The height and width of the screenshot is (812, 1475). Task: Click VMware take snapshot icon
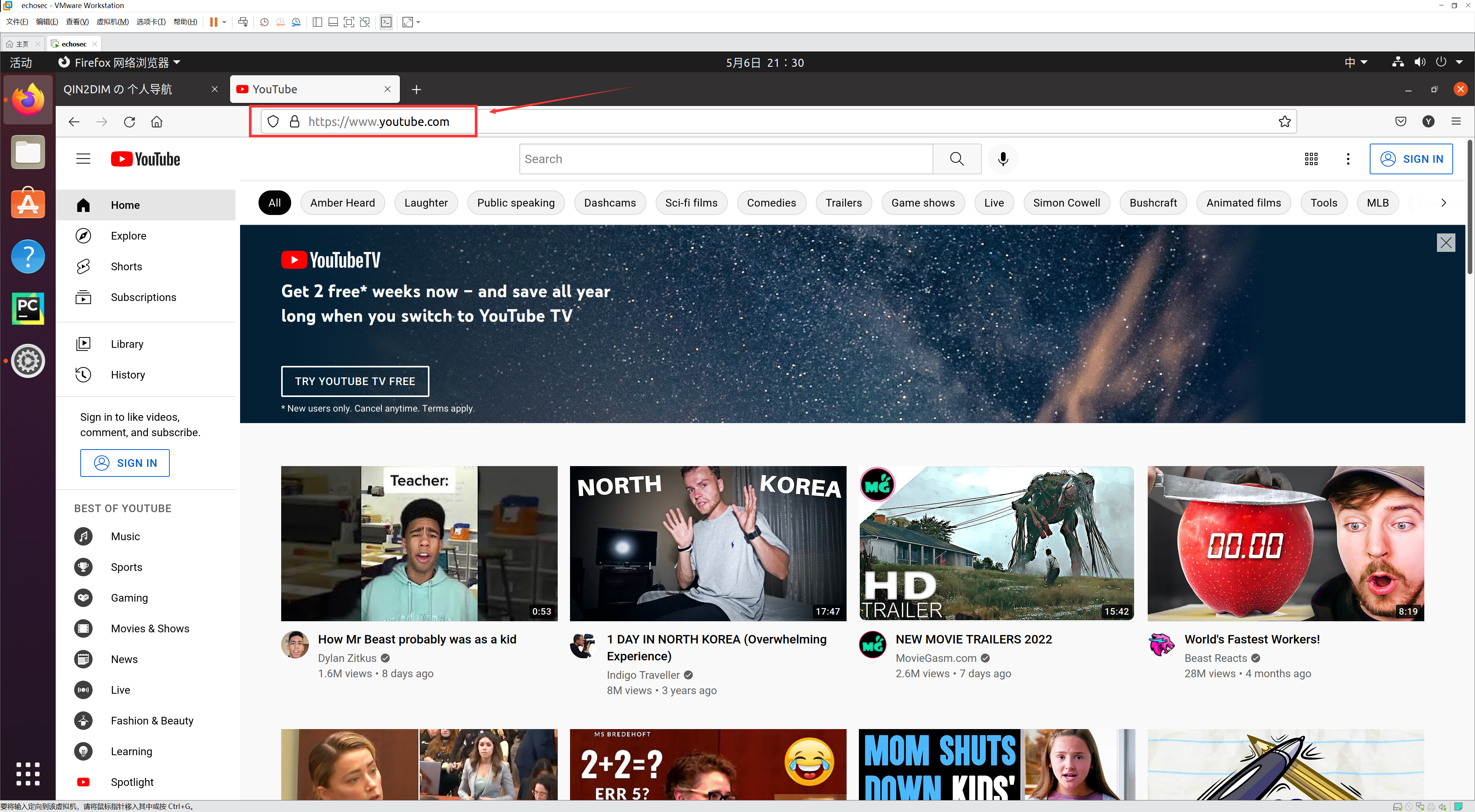(x=264, y=22)
